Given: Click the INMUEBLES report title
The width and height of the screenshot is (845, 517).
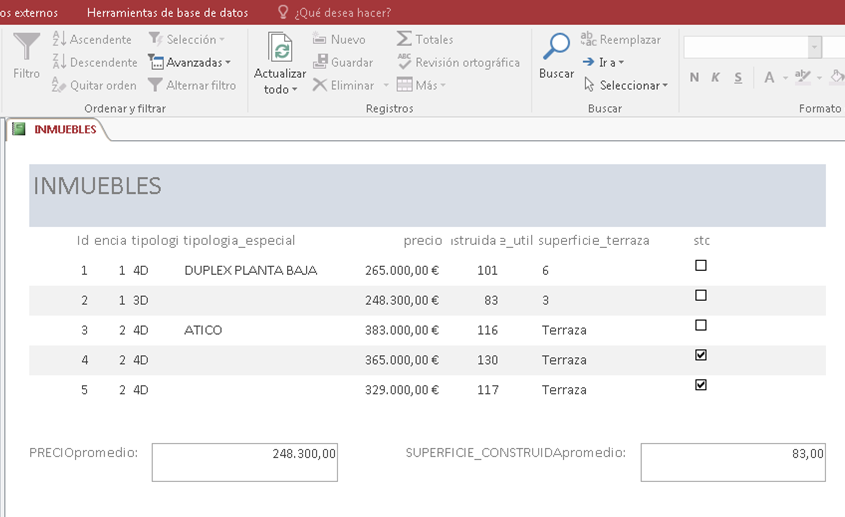Looking at the screenshot, I should point(98,186).
